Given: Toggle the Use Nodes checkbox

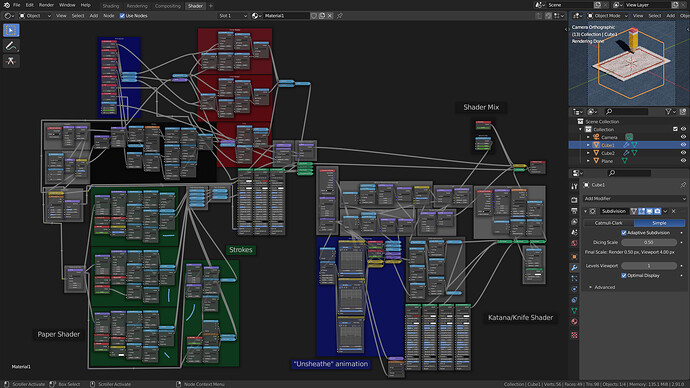Looking at the screenshot, I should point(122,16).
